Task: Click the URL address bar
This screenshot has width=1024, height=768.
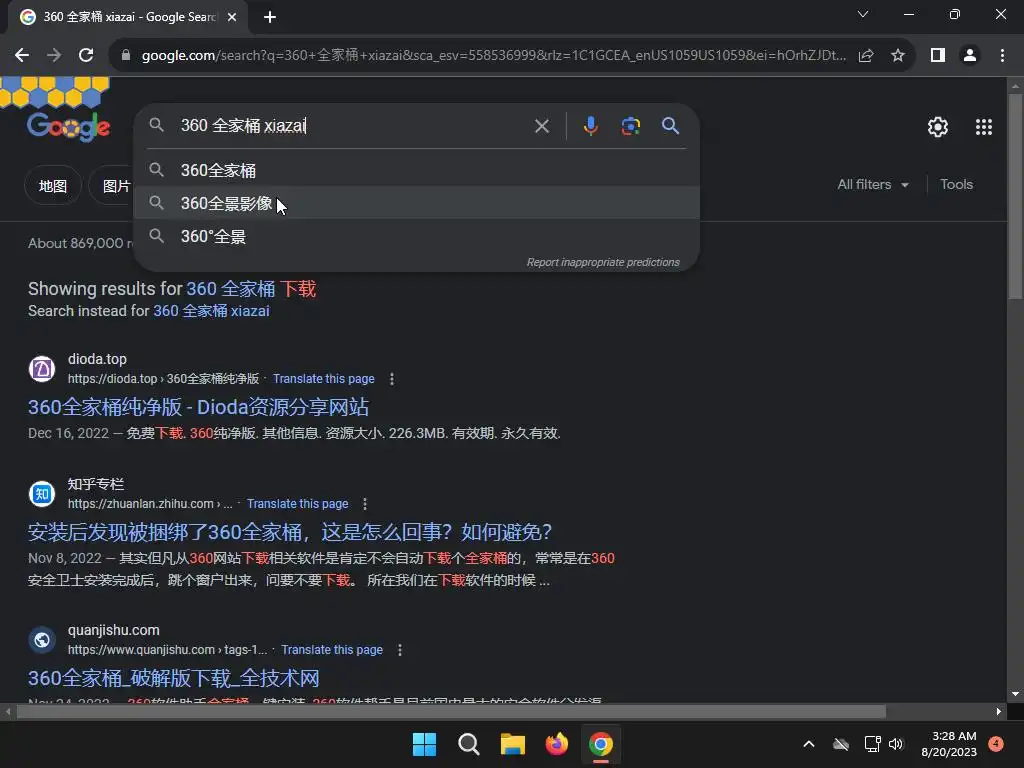Action: 493,56
